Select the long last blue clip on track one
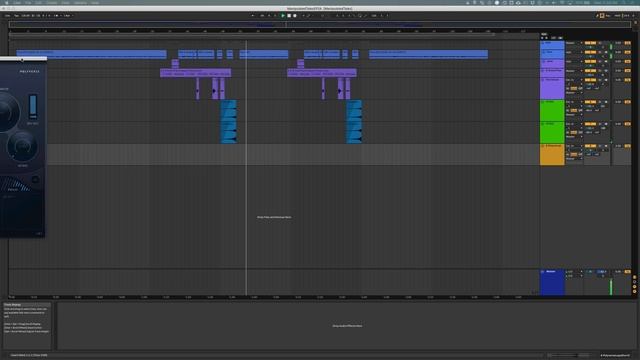Screen dimensions: 640x360 point(429,54)
